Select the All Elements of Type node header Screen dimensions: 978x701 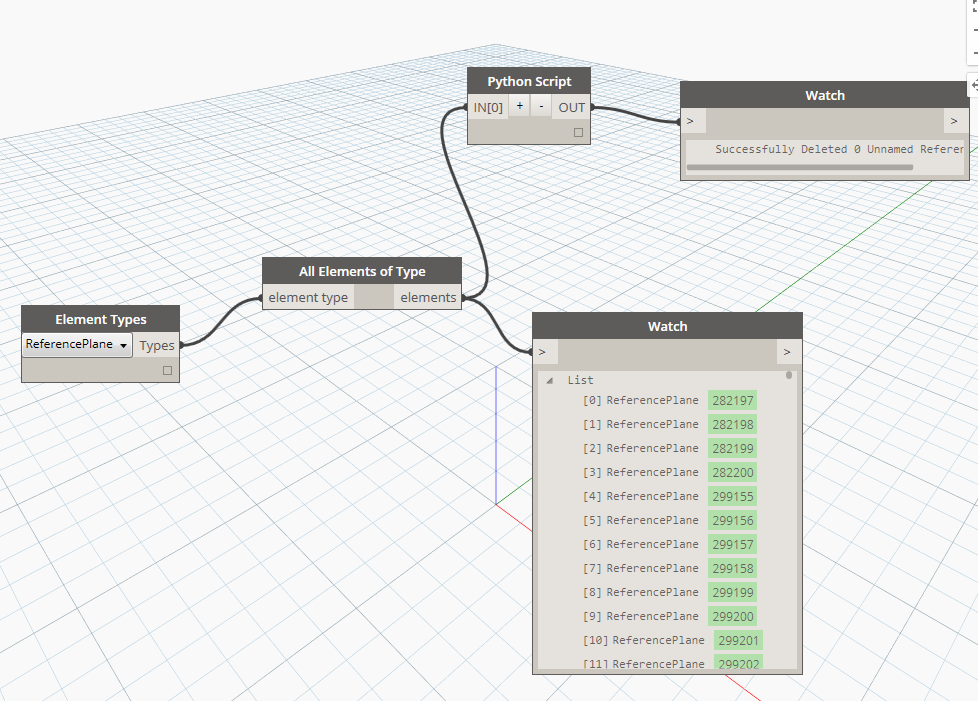362,271
